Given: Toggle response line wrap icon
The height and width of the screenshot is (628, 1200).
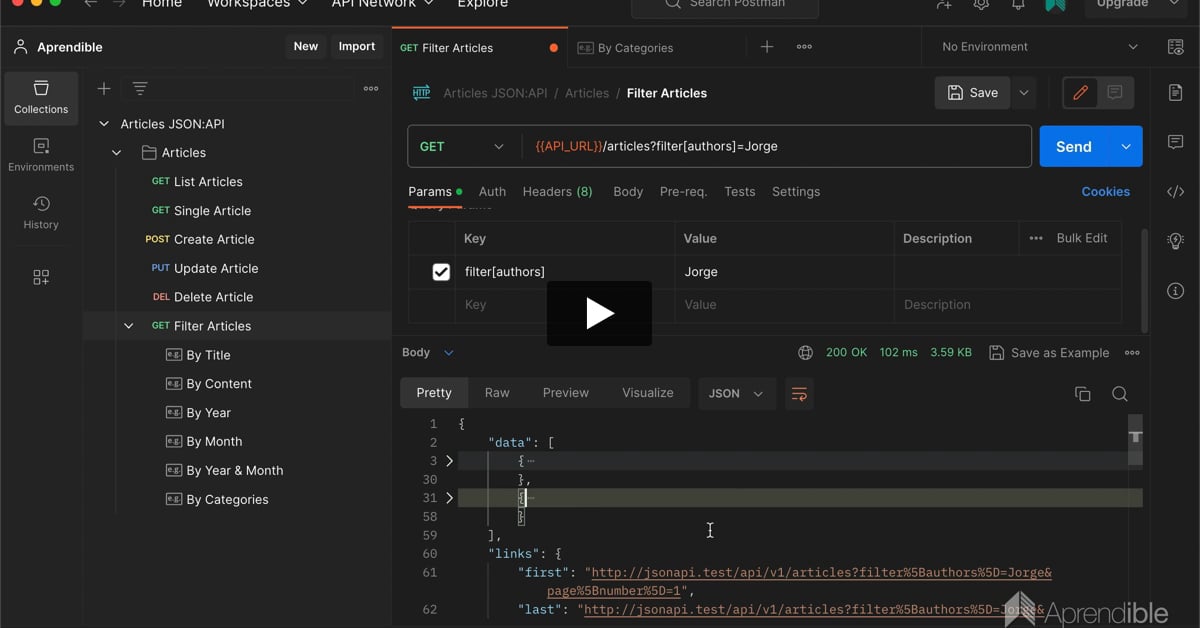Looking at the screenshot, I should tap(799, 394).
